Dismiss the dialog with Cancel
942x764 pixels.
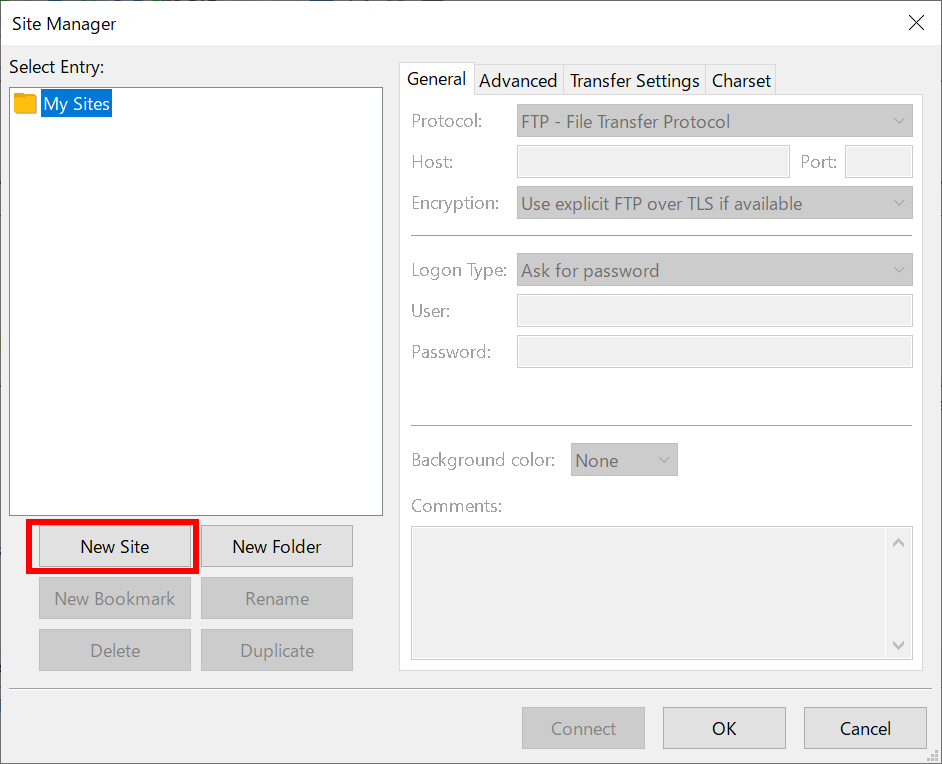[865, 728]
